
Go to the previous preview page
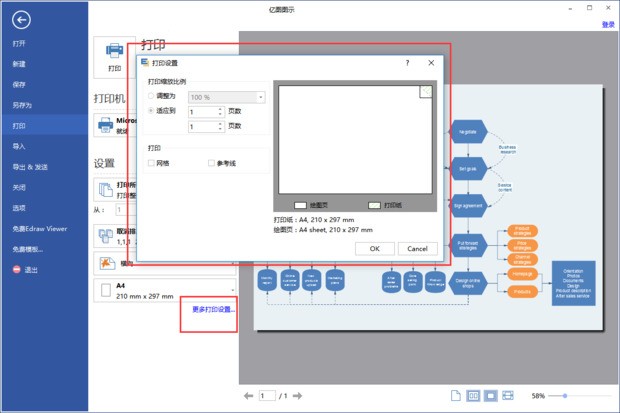coord(248,396)
